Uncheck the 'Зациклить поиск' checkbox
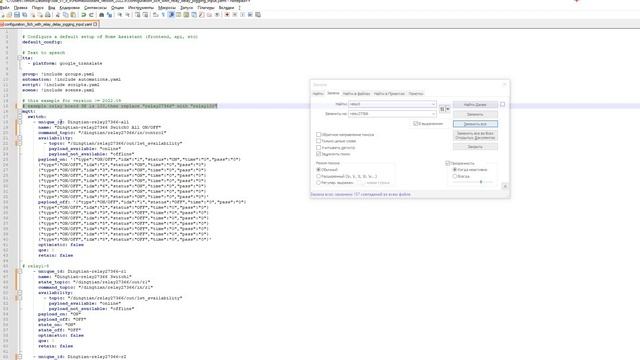The image size is (640, 360). point(318,154)
